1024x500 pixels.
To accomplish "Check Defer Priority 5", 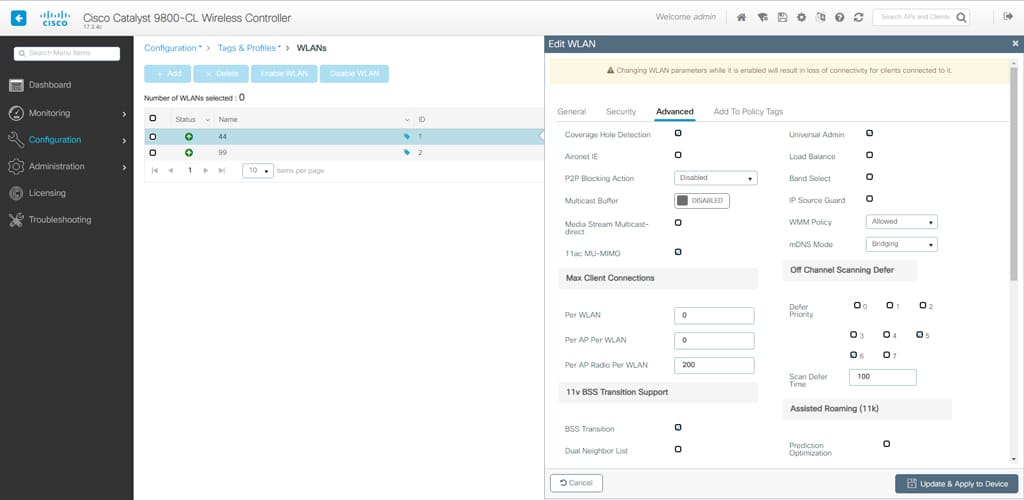I will [920, 334].
